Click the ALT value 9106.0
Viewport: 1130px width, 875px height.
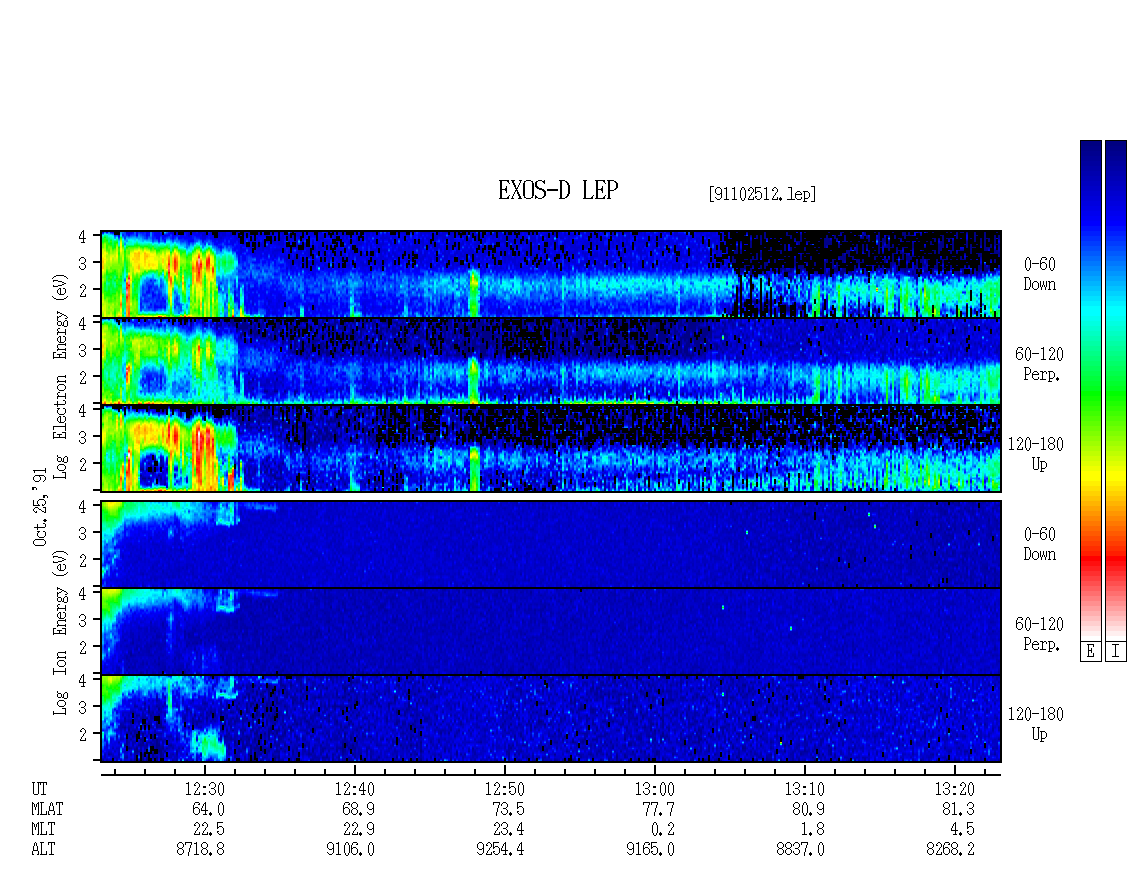coord(350,850)
